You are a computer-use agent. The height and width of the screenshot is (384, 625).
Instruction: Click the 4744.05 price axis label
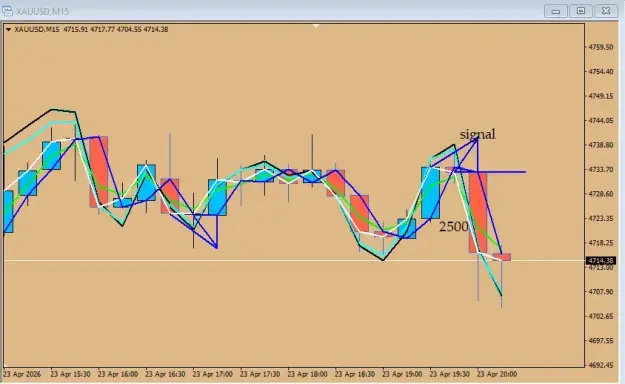point(601,121)
